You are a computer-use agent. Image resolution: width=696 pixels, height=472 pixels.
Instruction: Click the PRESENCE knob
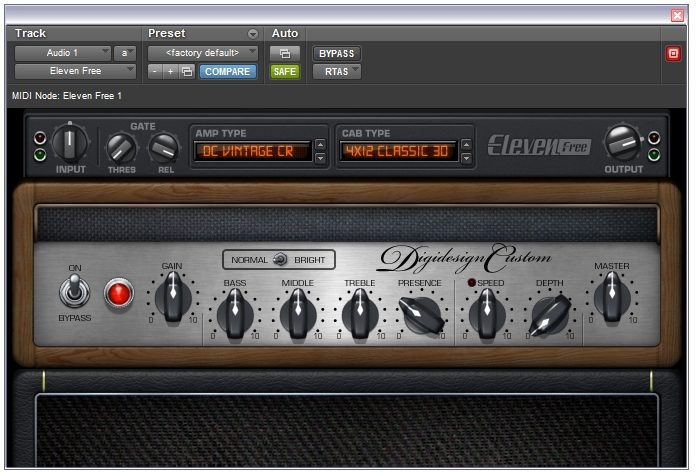point(421,315)
